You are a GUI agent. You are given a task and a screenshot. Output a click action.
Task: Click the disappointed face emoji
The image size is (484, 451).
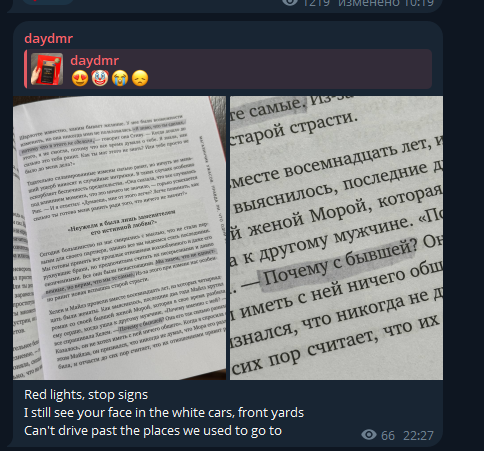click(140, 79)
